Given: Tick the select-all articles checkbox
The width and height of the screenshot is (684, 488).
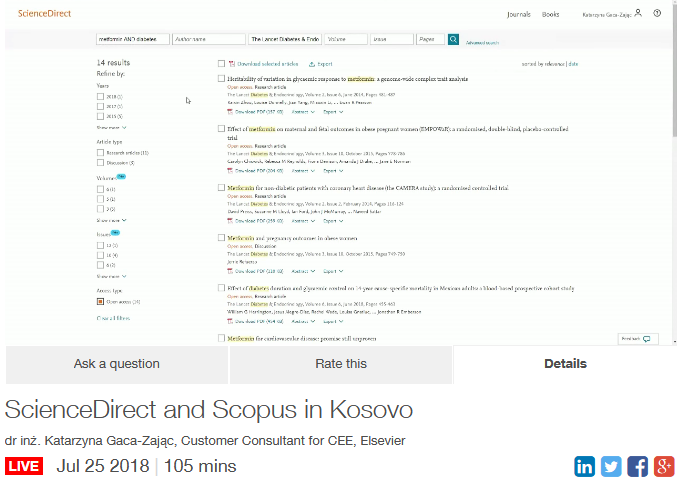Looking at the screenshot, I should tap(221, 64).
